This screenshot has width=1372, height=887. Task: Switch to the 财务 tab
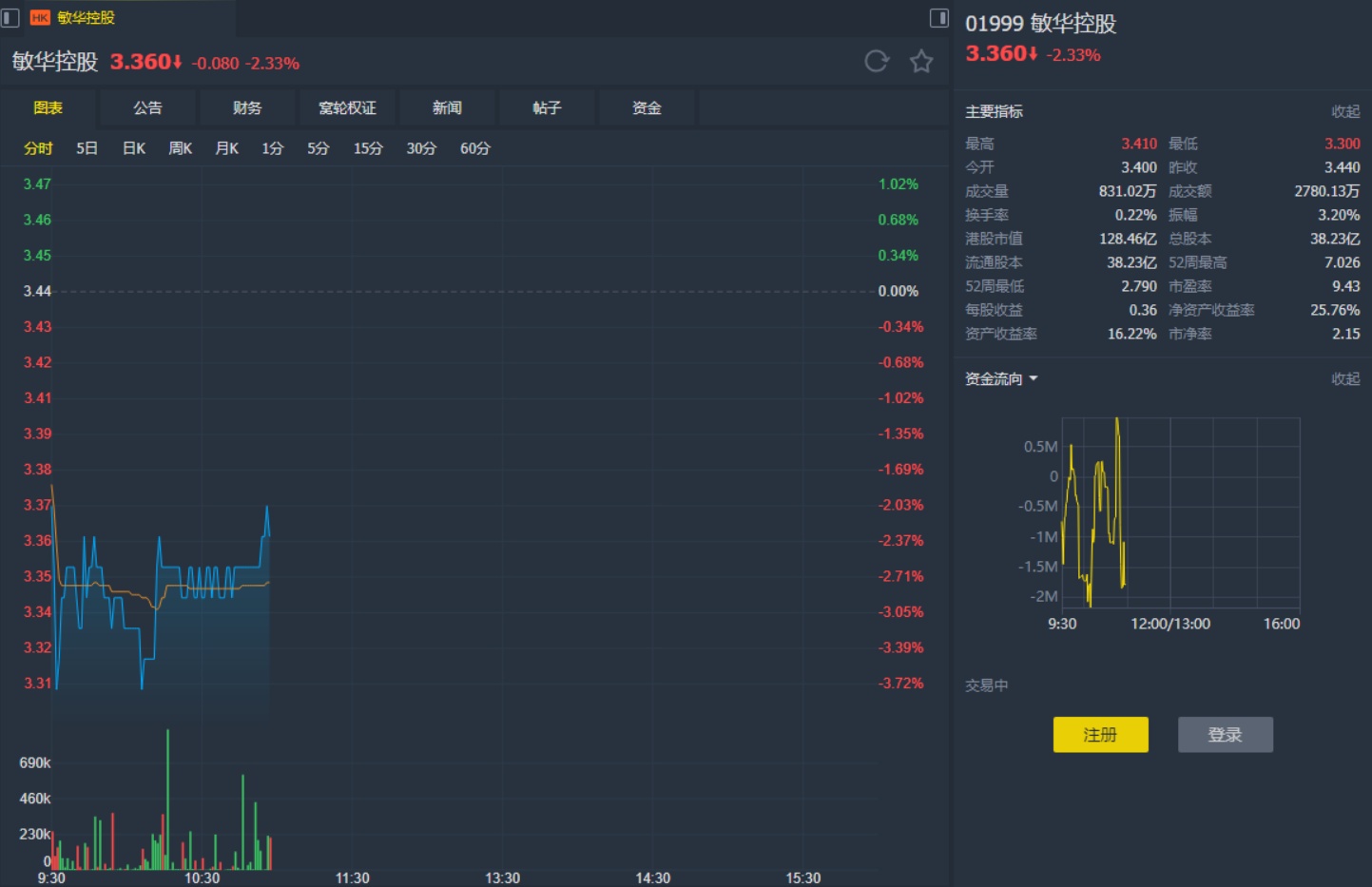(247, 107)
